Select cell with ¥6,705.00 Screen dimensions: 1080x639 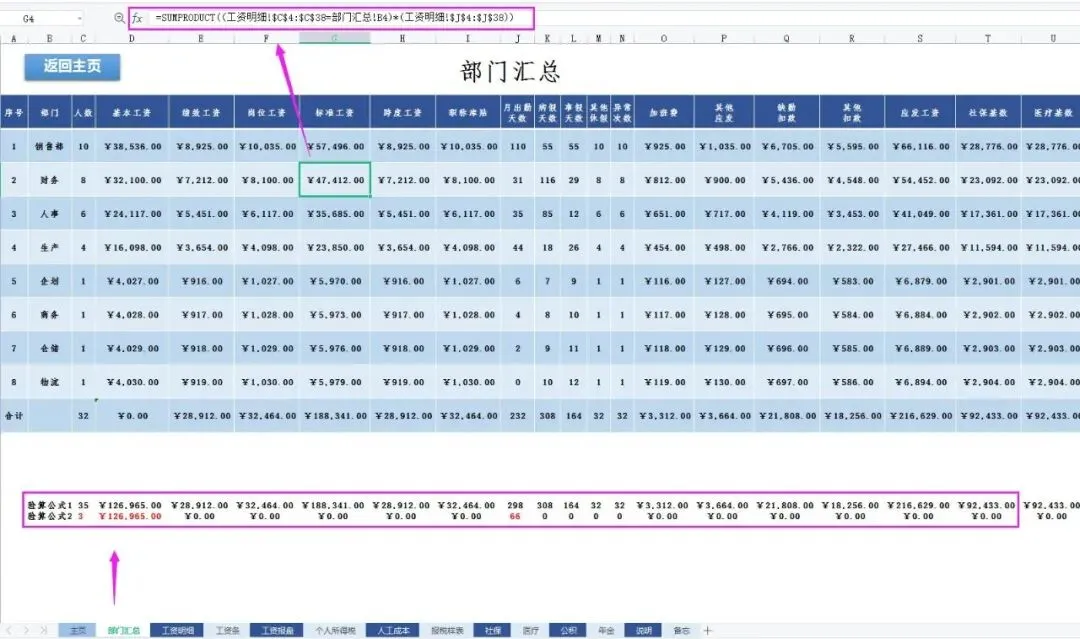[787, 146]
